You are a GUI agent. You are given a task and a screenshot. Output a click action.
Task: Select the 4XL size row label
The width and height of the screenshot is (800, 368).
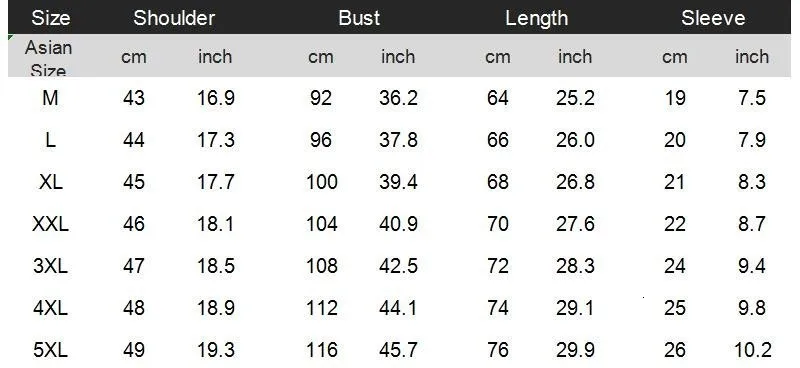[51, 308]
